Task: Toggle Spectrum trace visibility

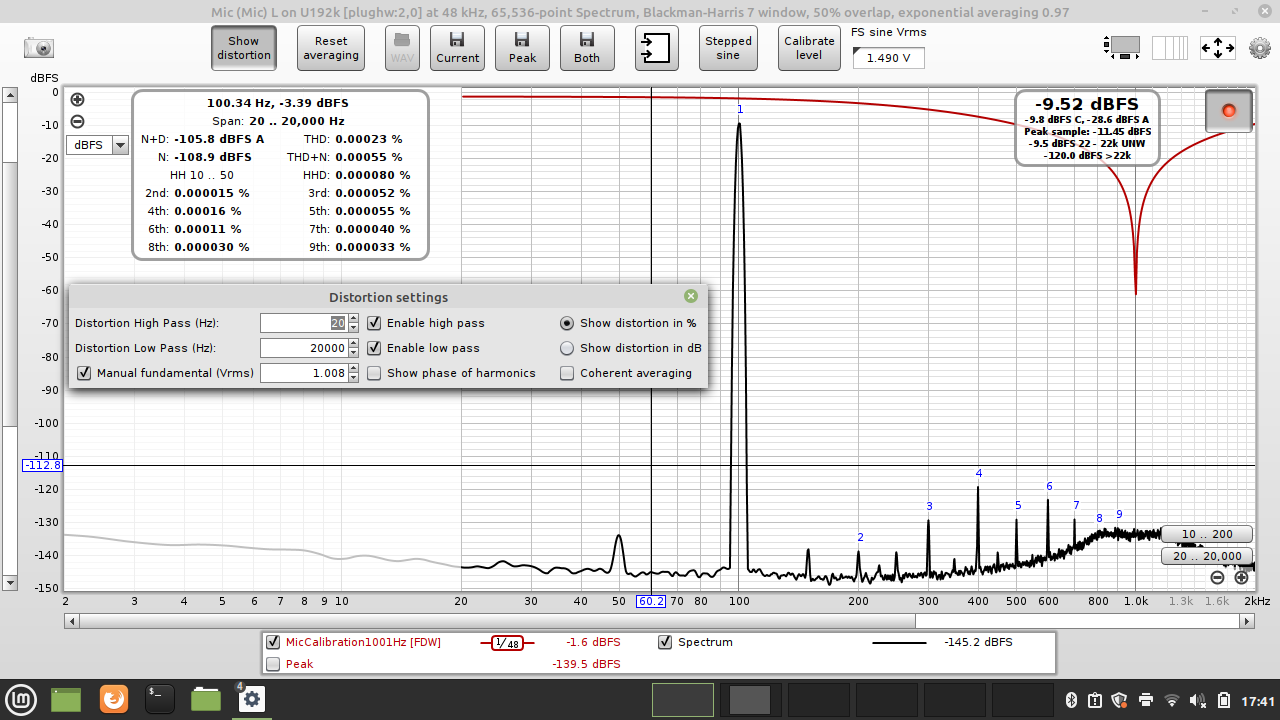Action: 665,642
